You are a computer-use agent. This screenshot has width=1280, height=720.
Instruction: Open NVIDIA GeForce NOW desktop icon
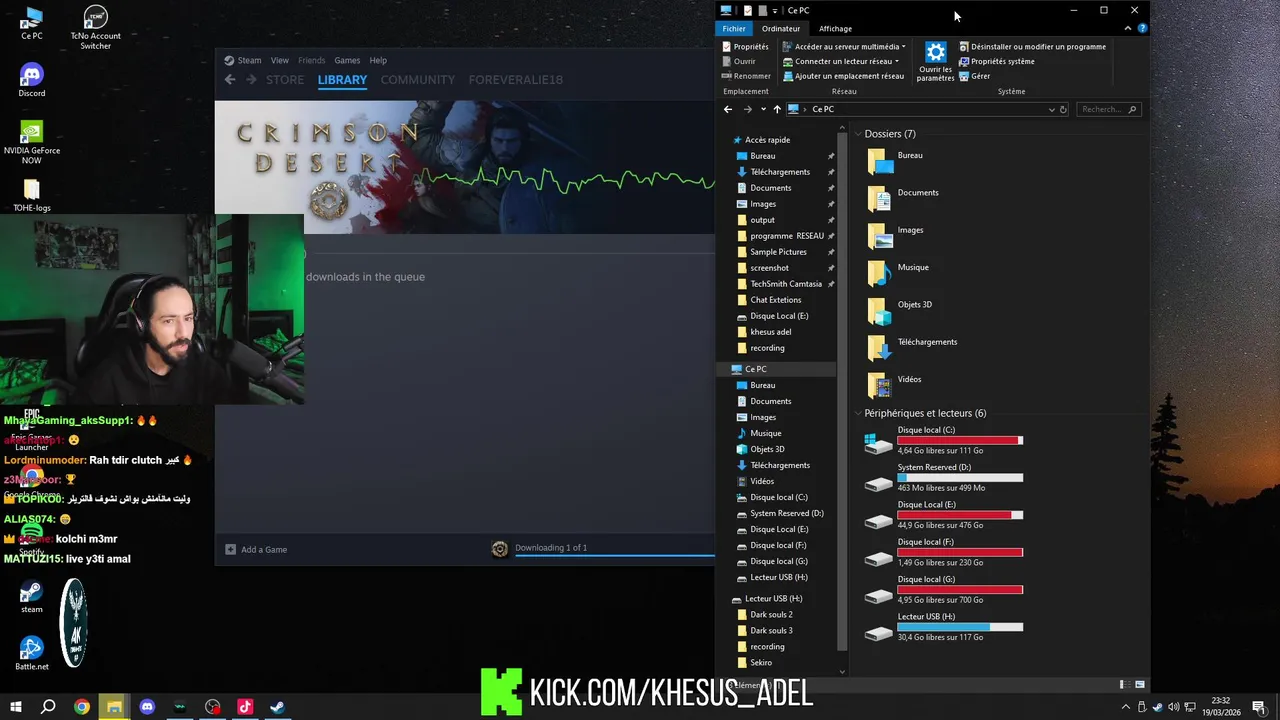[31, 142]
